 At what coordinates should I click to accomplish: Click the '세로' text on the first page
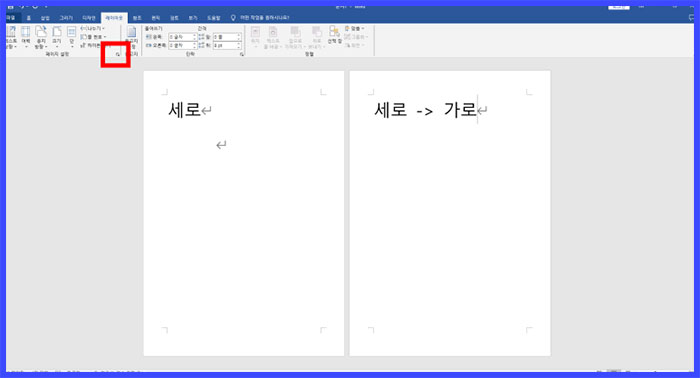pos(184,109)
